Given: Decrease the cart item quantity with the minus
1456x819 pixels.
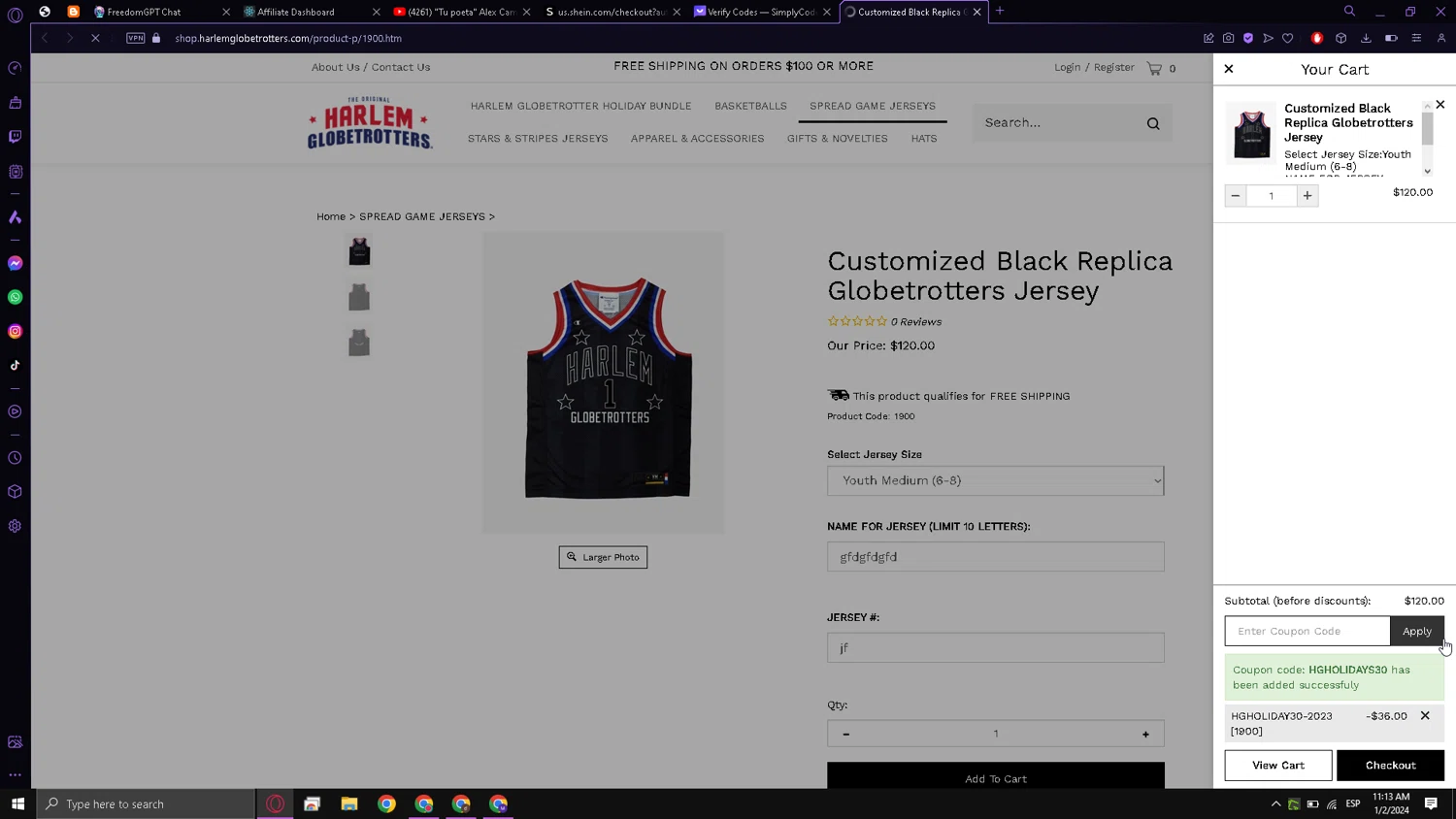Looking at the screenshot, I should [x=1236, y=196].
